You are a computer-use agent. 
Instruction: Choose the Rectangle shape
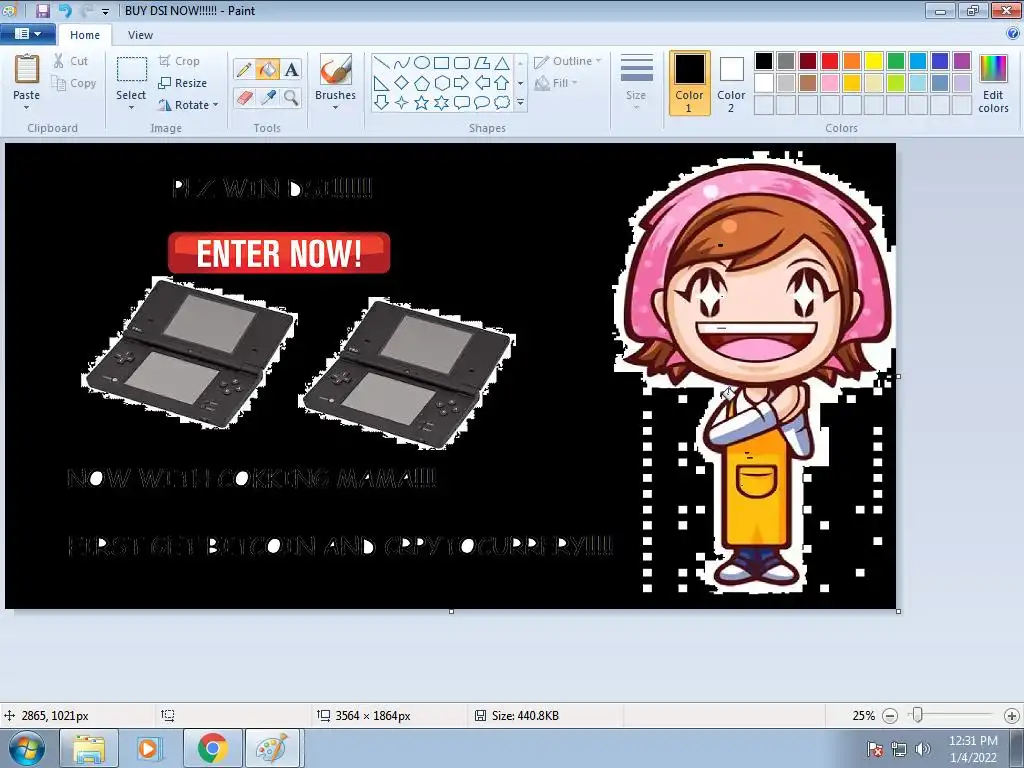click(x=441, y=63)
